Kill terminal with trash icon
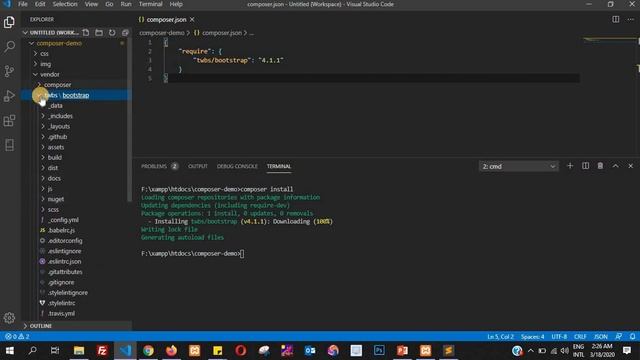The height and width of the screenshot is (360, 640). coord(600,166)
